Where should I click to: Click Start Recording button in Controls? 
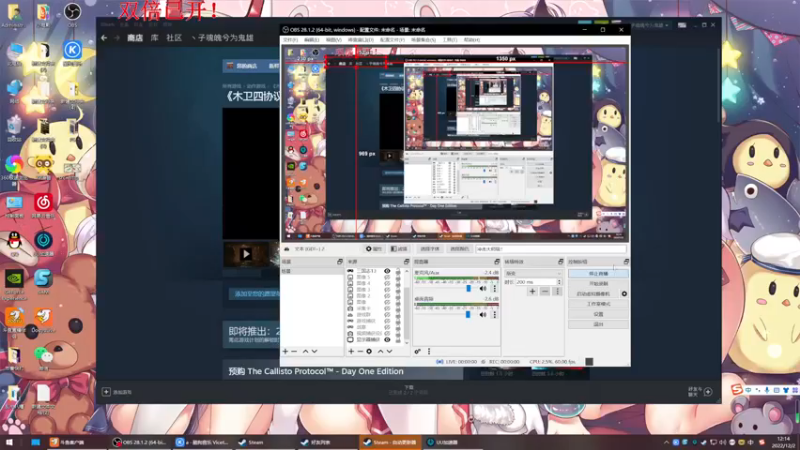598,284
